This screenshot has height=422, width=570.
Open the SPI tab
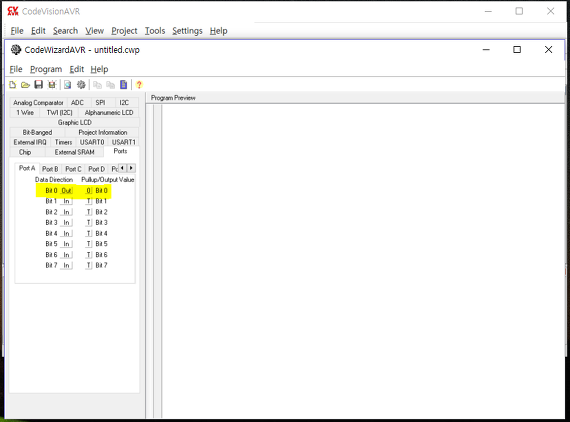[100, 103]
